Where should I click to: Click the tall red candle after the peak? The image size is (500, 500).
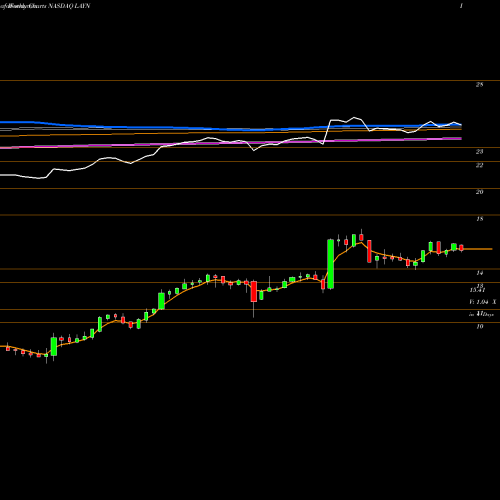point(369,251)
